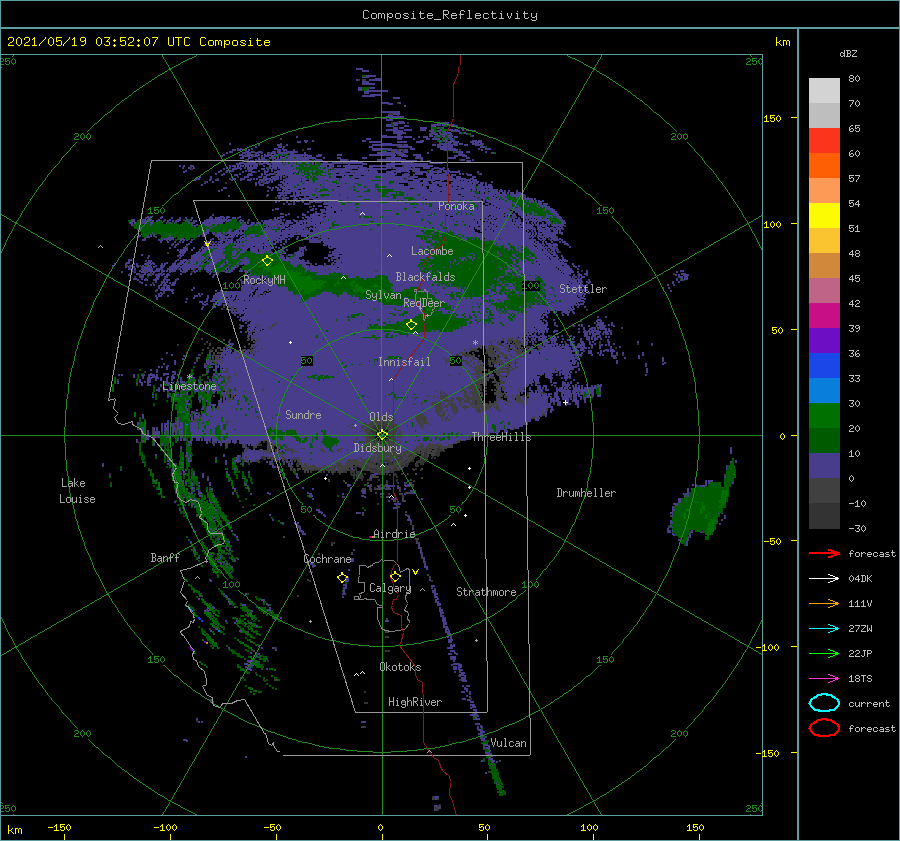The width and height of the screenshot is (900, 841).
Task: Click the dBZ legend heading
Action: pyautogui.click(x=848, y=54)
